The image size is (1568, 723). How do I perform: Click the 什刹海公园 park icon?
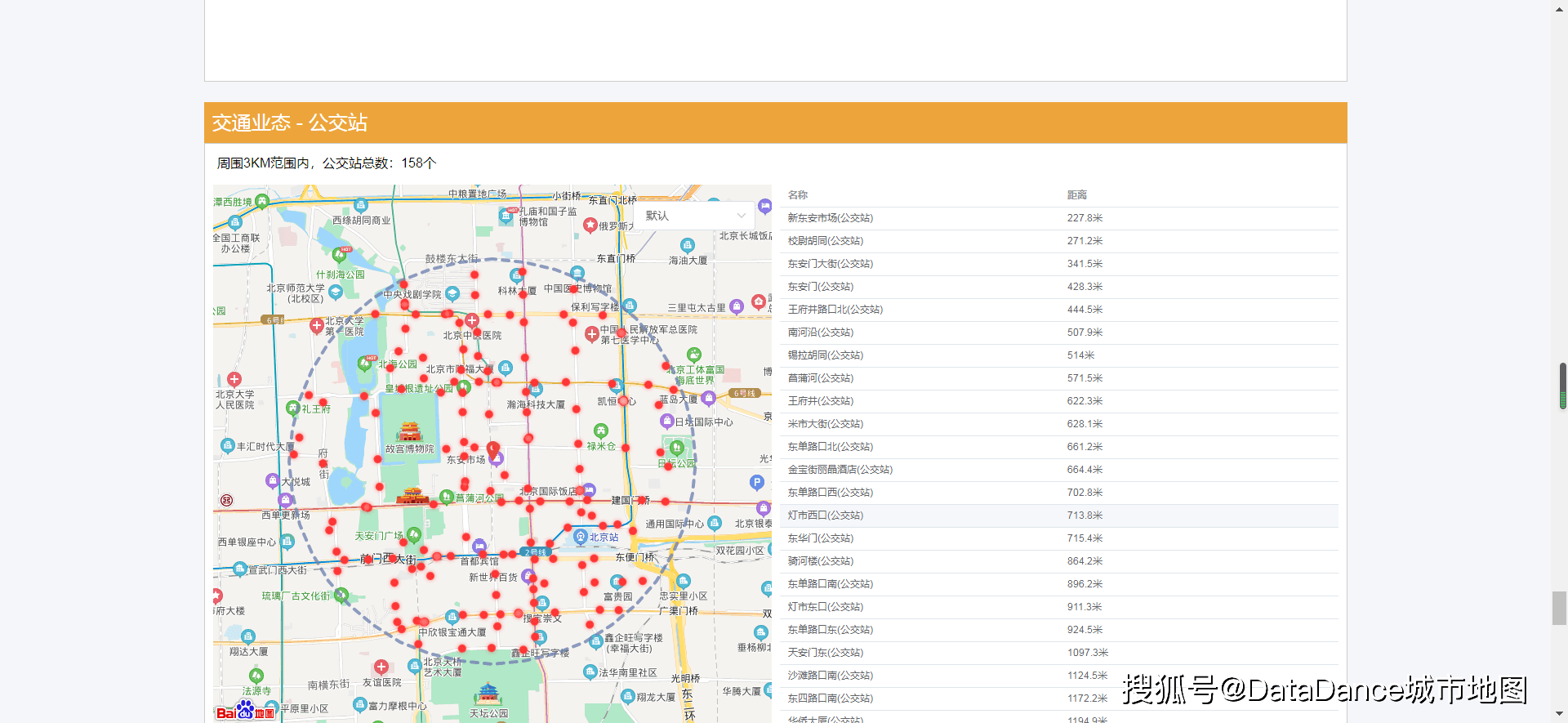(x=339, y=254)
